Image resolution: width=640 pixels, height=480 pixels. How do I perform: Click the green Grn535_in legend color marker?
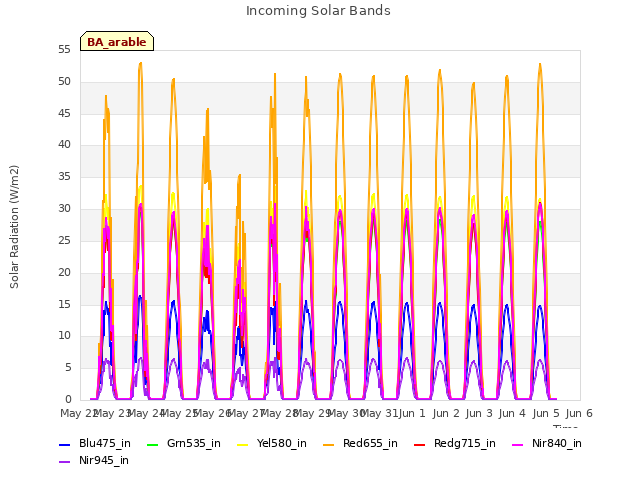(x=152, y=444)
